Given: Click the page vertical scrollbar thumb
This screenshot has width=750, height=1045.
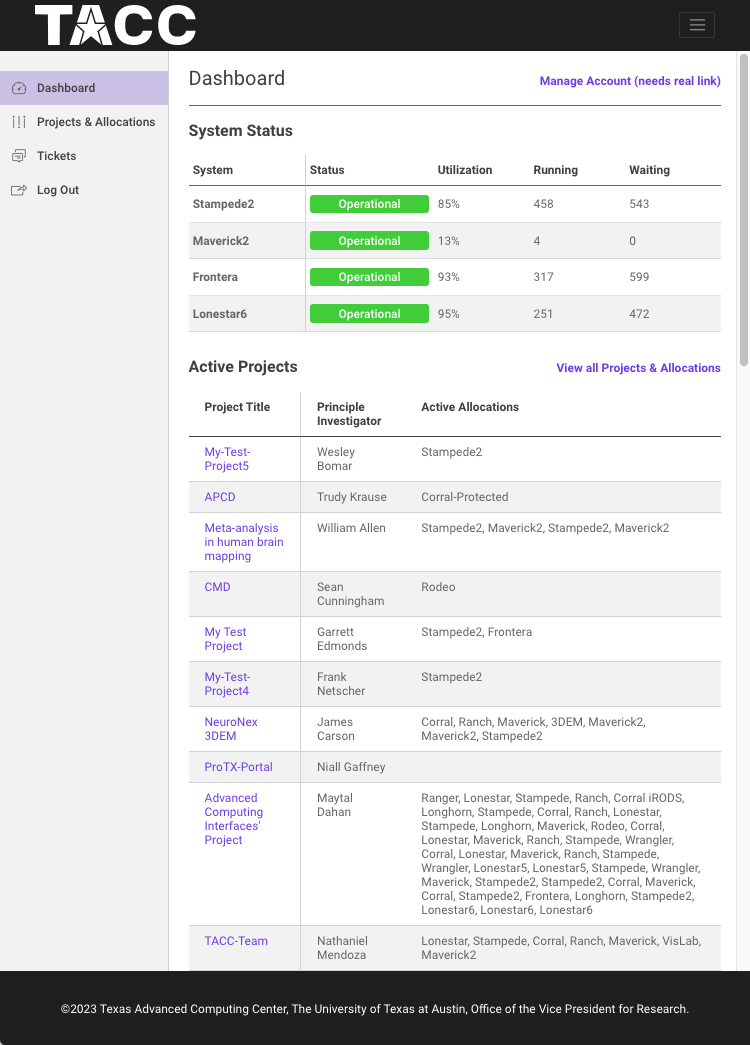Looking at the screenshot, I should (744, 210).
